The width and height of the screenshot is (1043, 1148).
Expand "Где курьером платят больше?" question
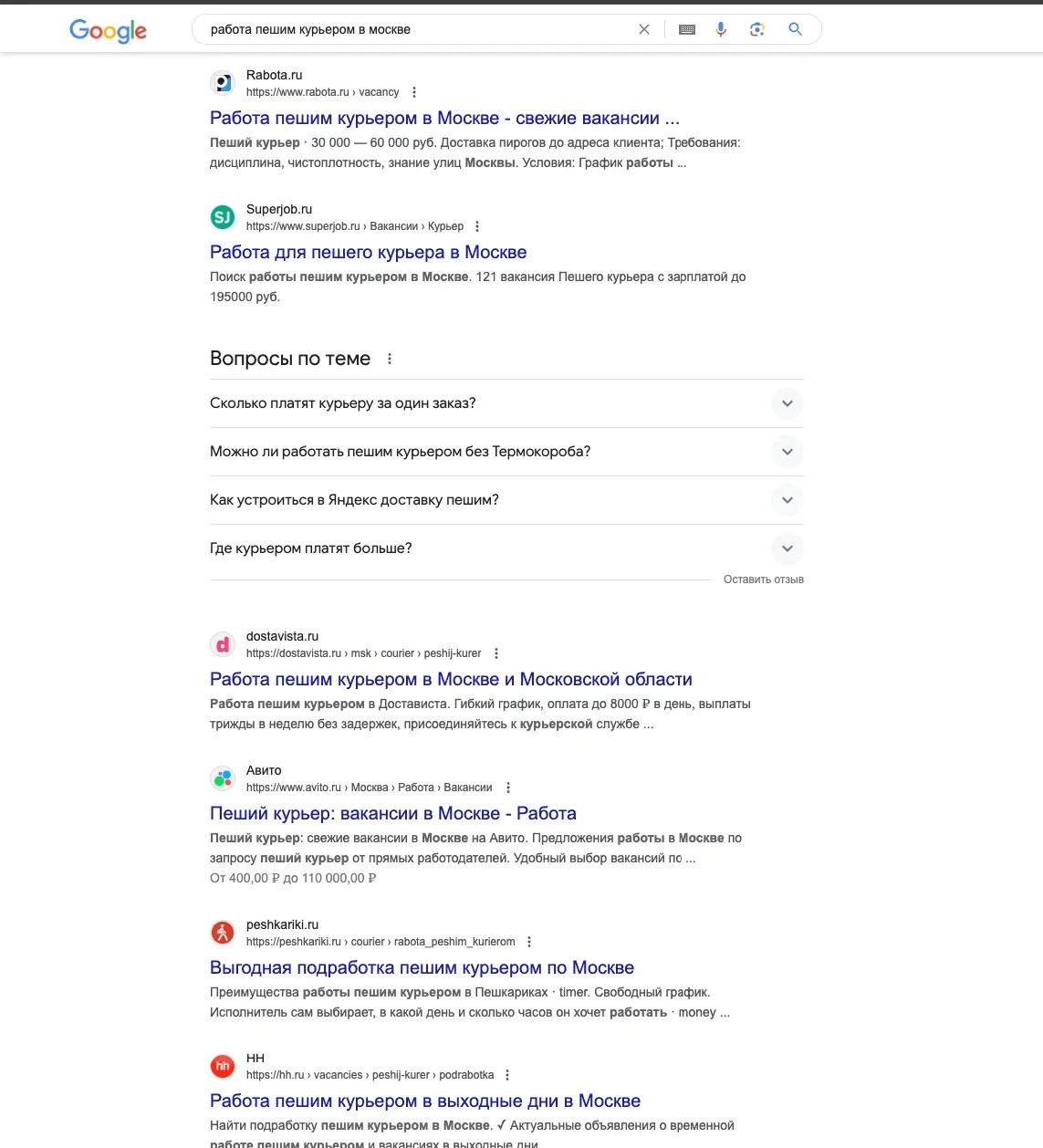(787, 548)
